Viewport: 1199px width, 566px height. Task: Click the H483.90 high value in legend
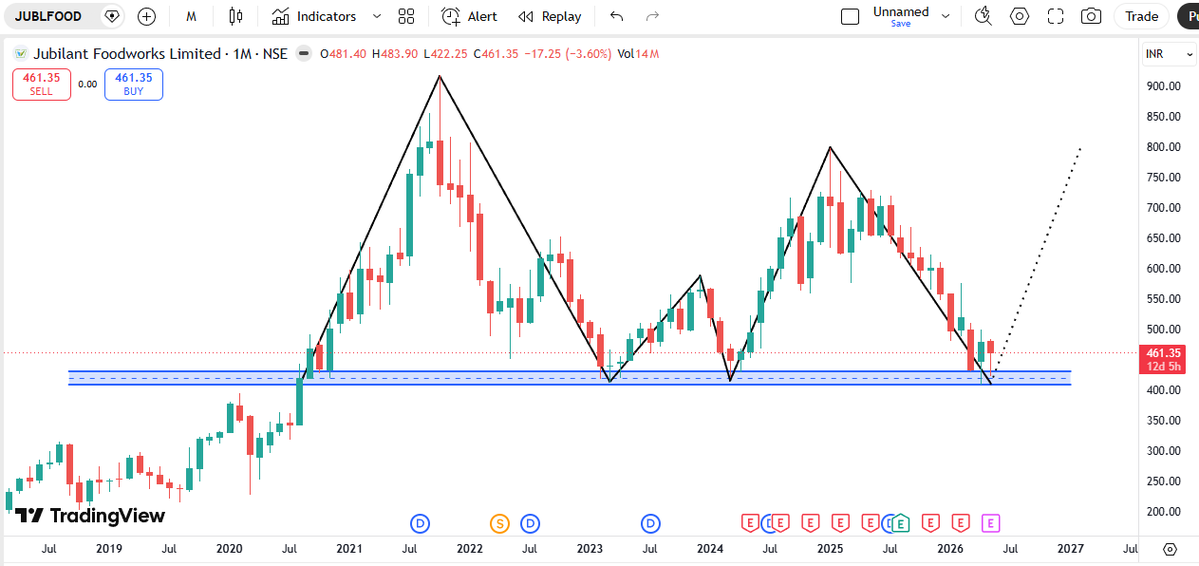(x=395, y=54)
